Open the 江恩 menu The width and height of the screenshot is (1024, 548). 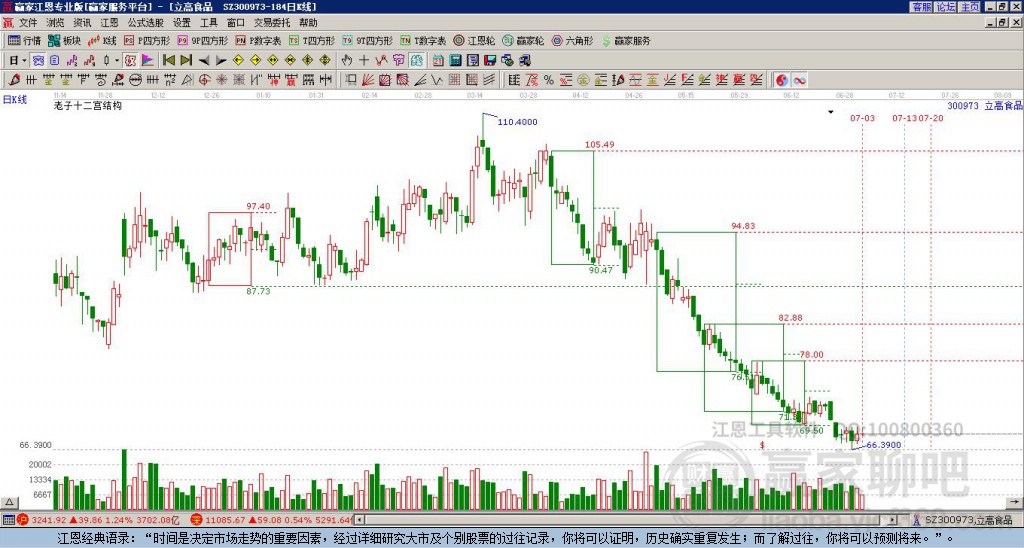coord(109,23)
